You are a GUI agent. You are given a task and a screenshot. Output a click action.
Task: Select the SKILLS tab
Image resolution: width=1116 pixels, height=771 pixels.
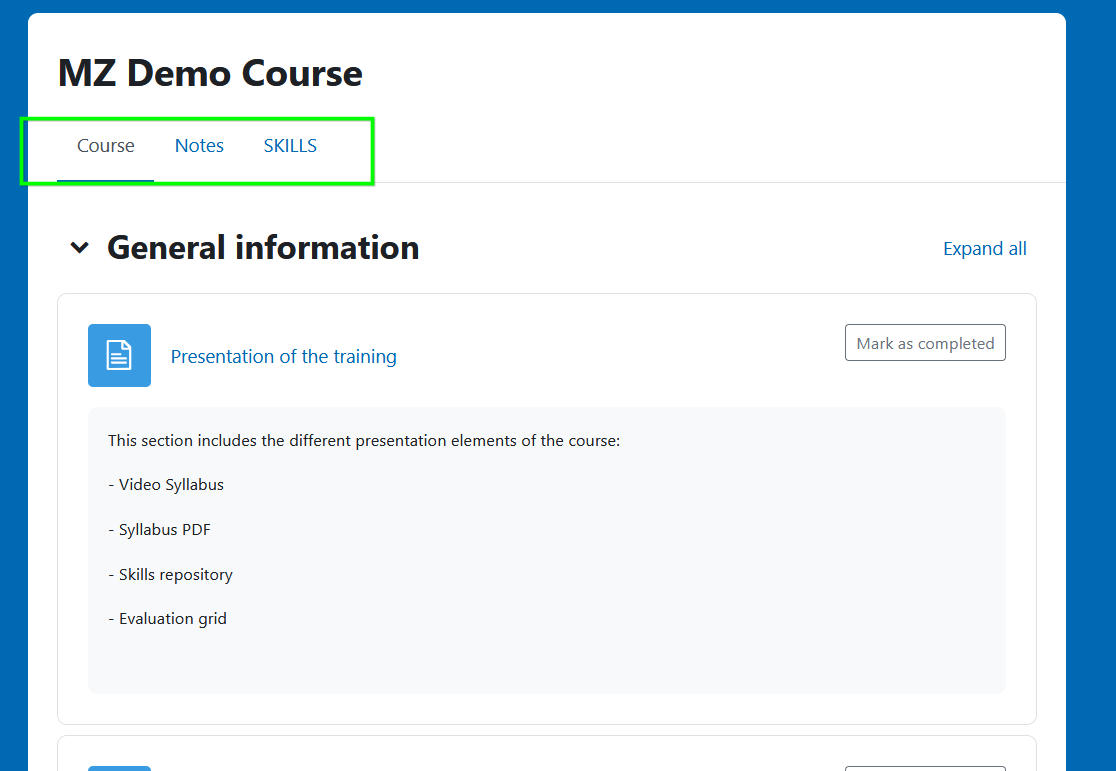(290, 146)
